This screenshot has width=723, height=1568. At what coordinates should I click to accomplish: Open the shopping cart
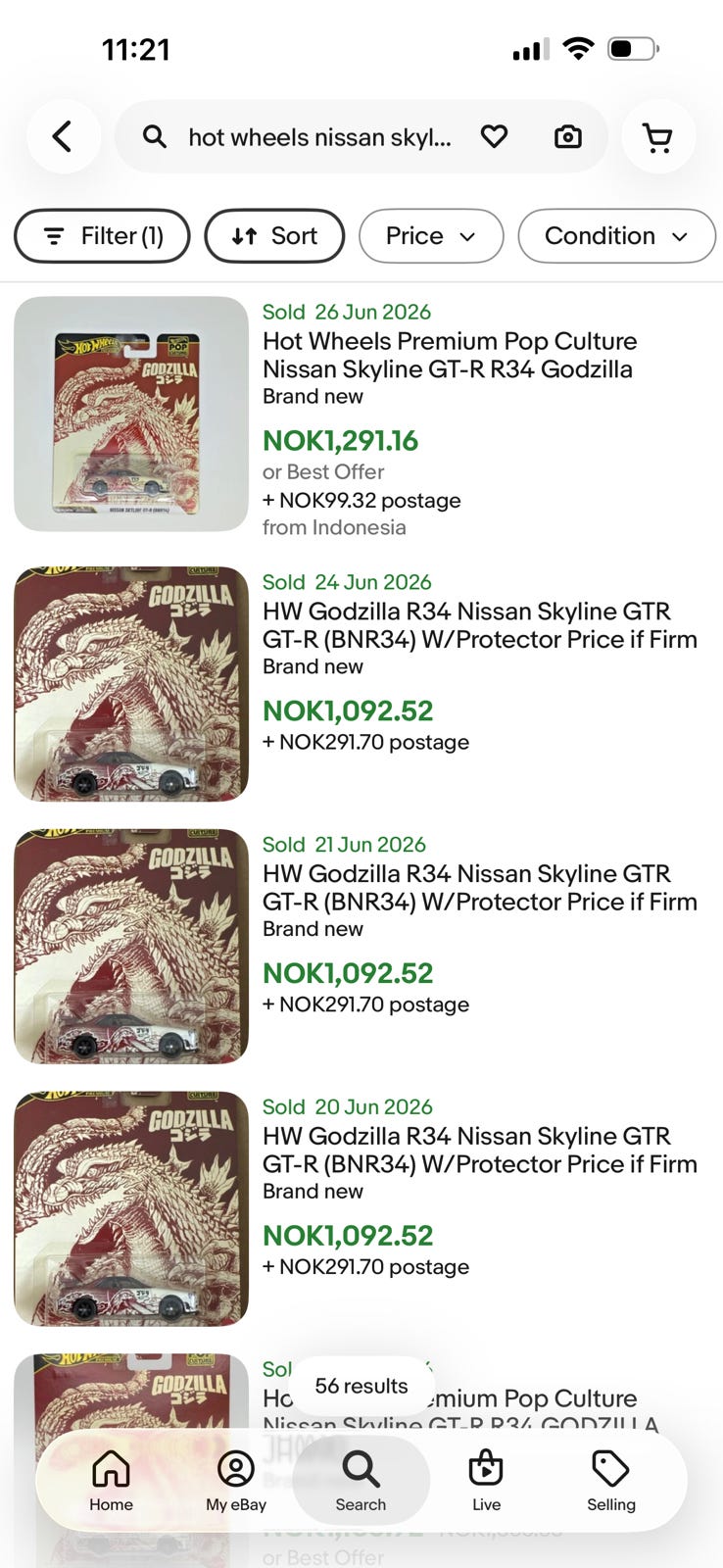(x=658, y=137)
